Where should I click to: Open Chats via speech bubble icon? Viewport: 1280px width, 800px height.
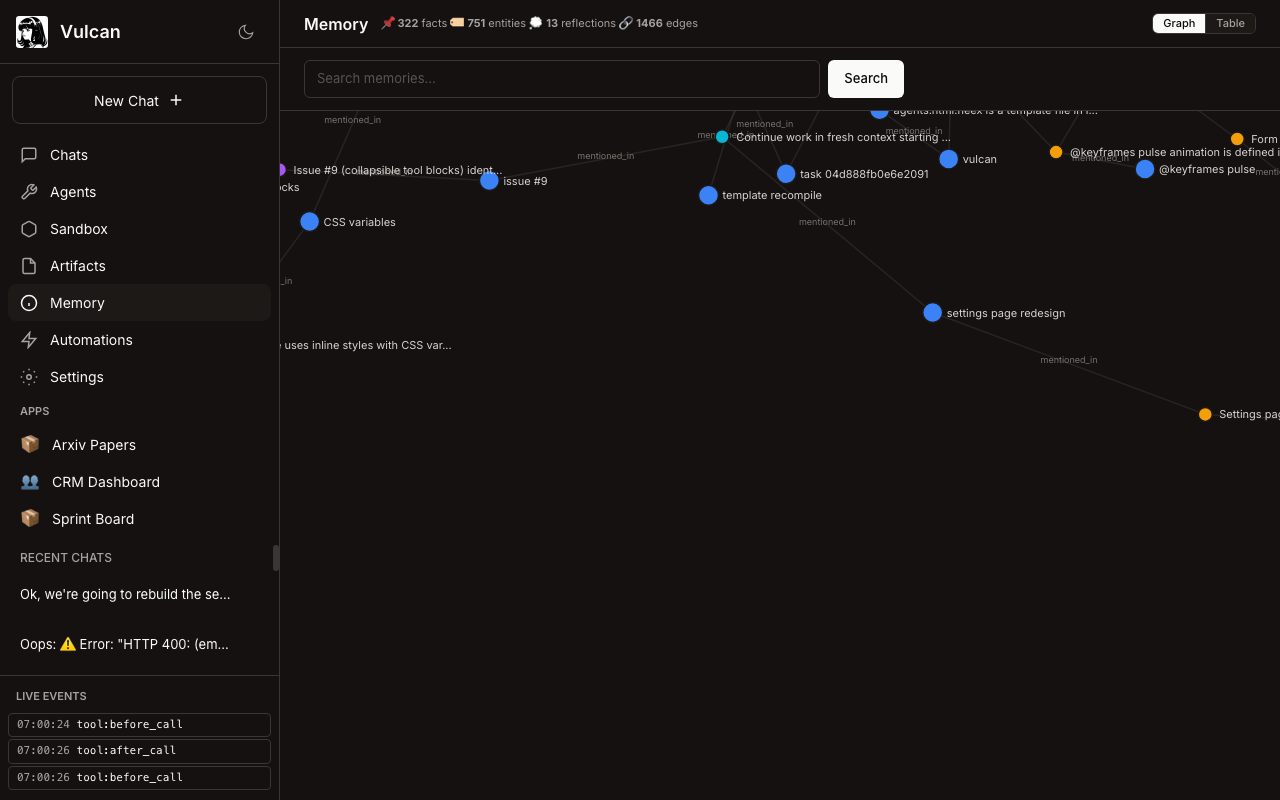(x=29, y=155)
